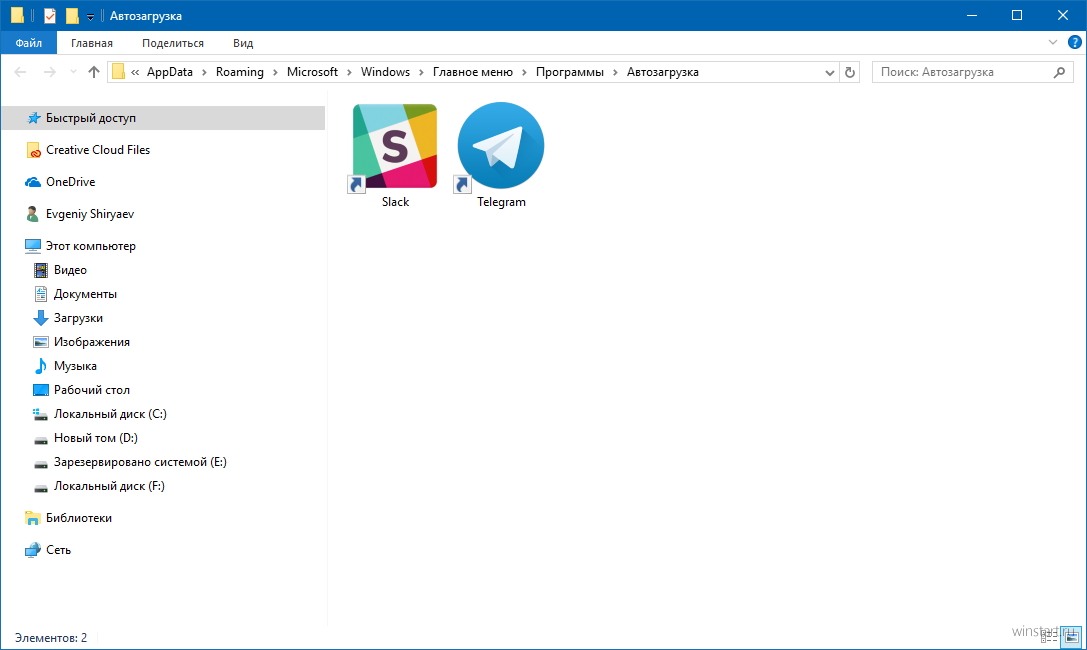
Task: Select Библиотеки label in sidebar
Action: [79, 518]
